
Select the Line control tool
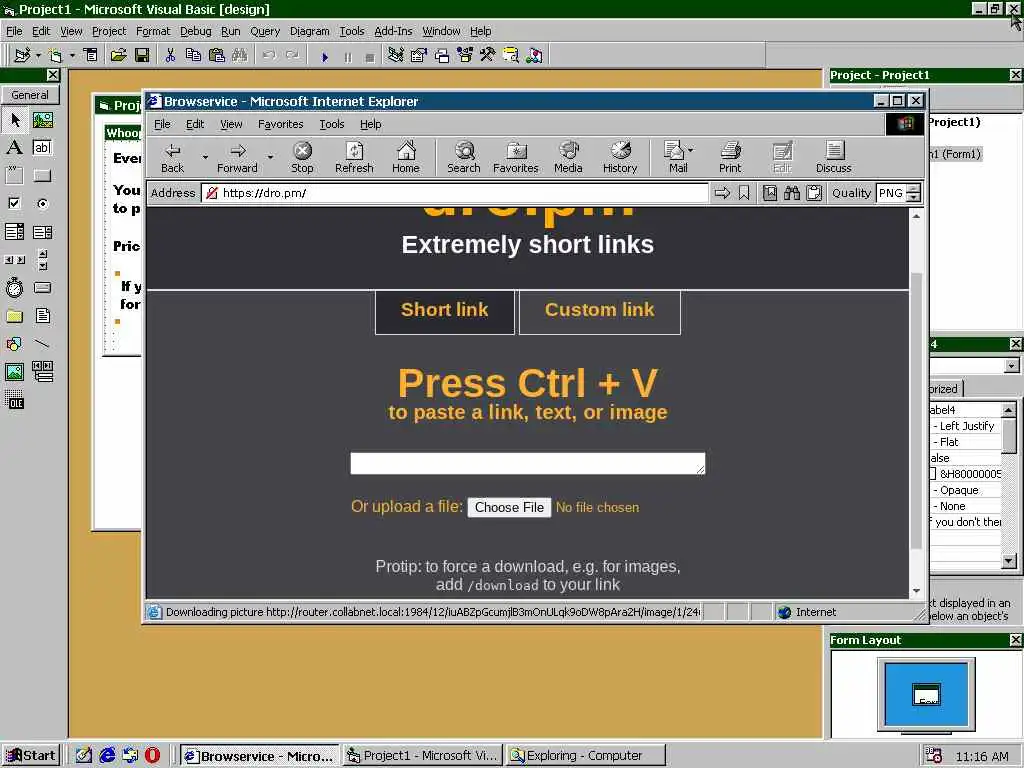coord(42,344)
